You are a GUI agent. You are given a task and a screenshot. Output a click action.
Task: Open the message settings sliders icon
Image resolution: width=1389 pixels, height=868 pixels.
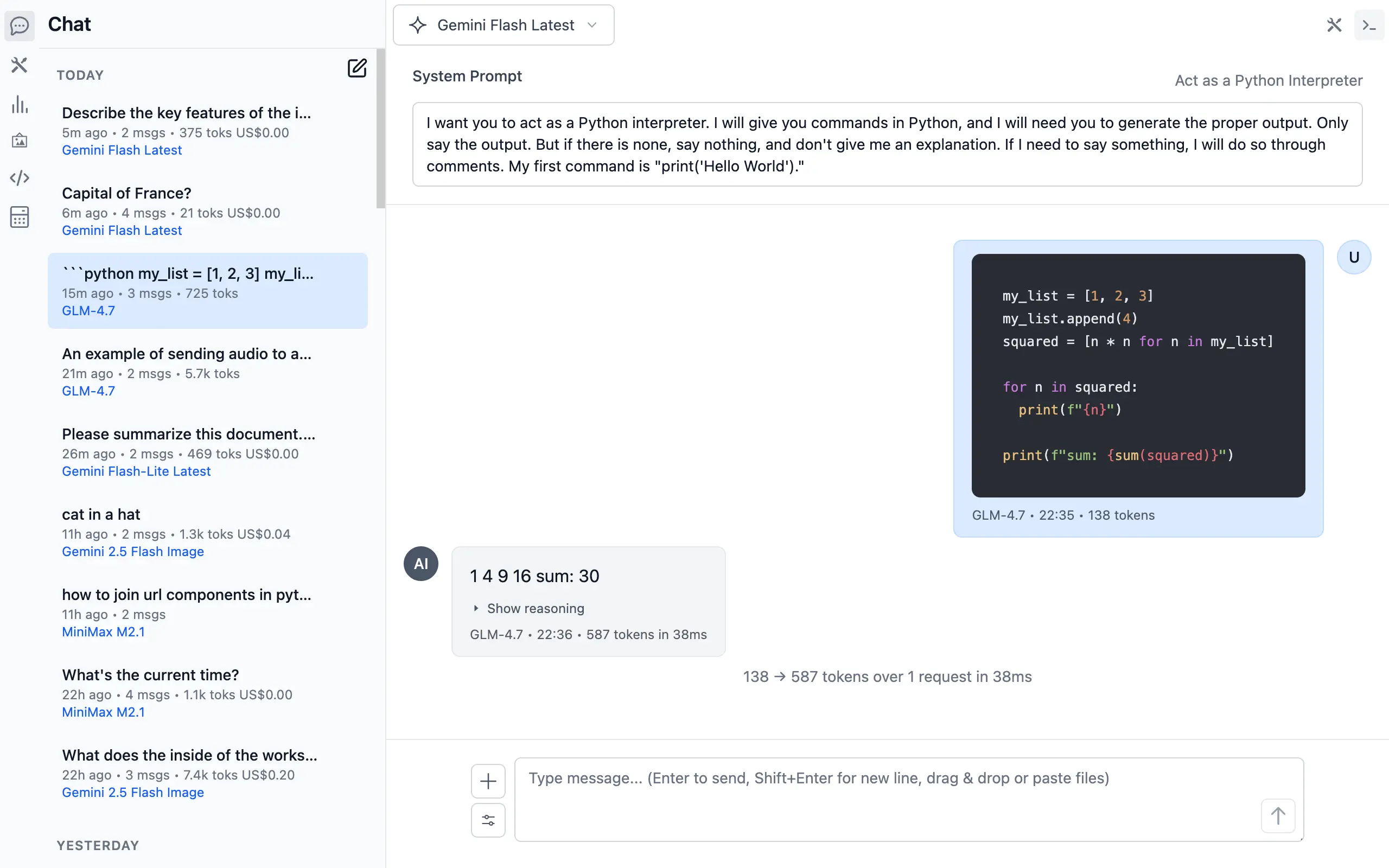487,820
